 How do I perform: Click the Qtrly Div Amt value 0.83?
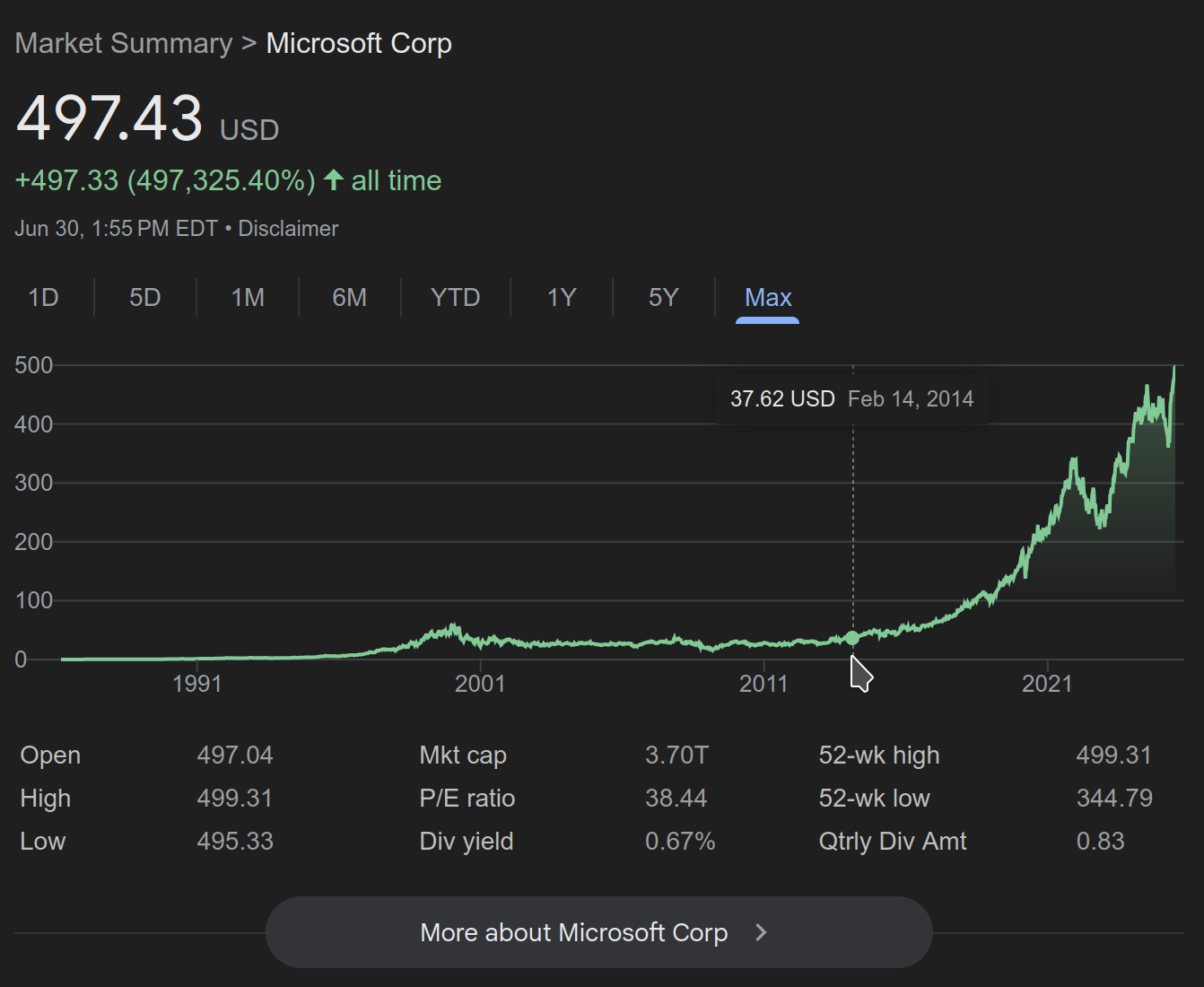(x=1100, y=841)
